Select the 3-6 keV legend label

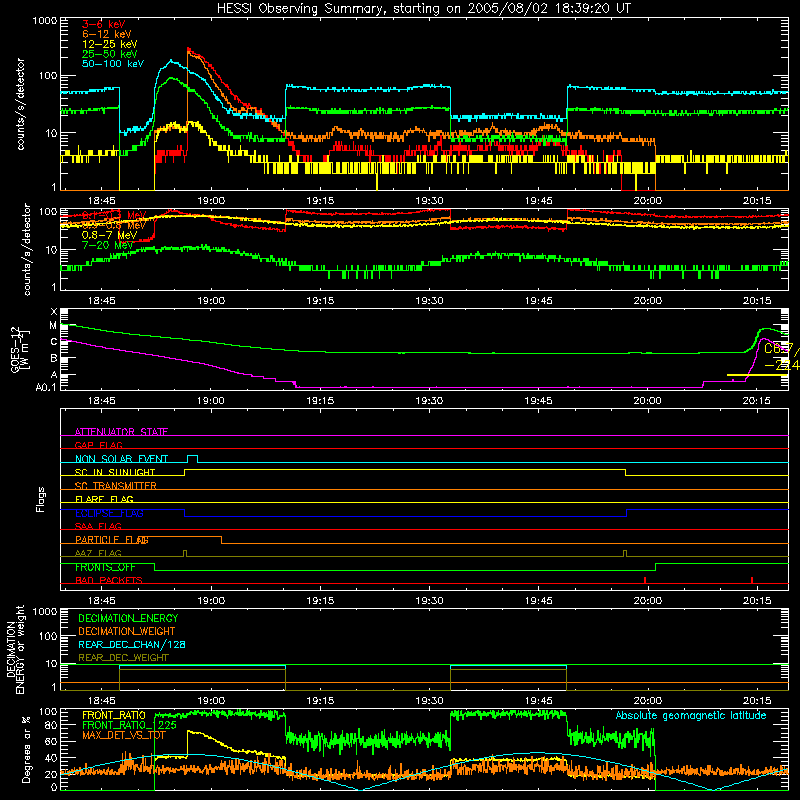coord(103,24)
